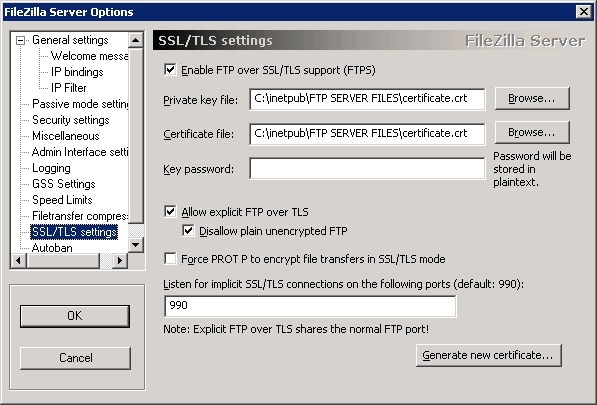Open Passive mode settings page
The height and width of the screenshot is (405, 597).
pos(80,104)
